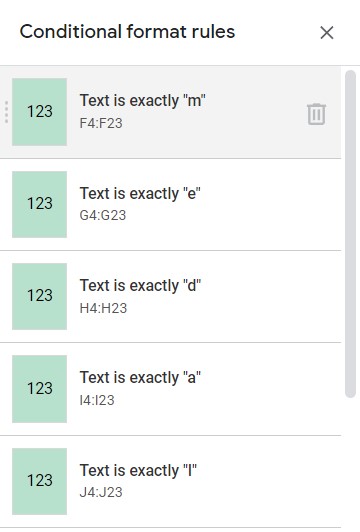Close the Conditional format rules panel

pyautogui.click(x=327, y=33)
